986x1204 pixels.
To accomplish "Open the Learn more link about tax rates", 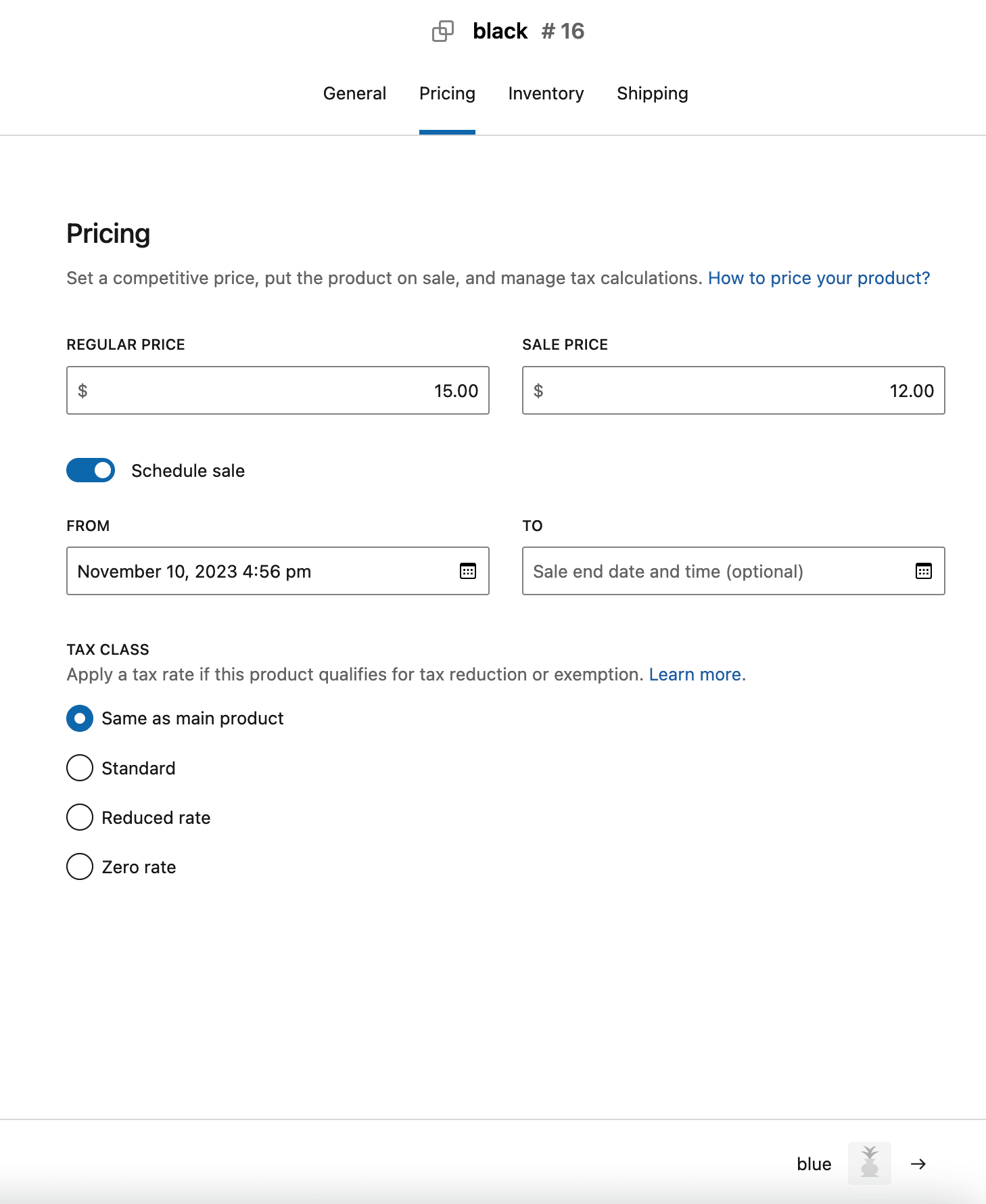I will (695, 674).
